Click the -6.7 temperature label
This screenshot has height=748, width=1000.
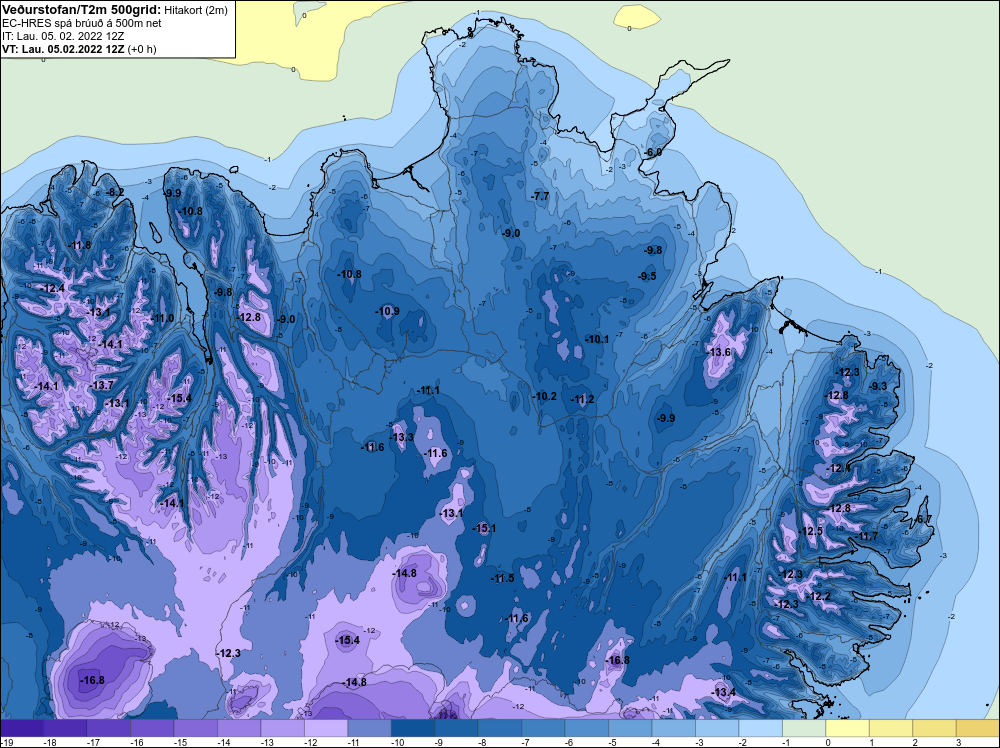923,519
